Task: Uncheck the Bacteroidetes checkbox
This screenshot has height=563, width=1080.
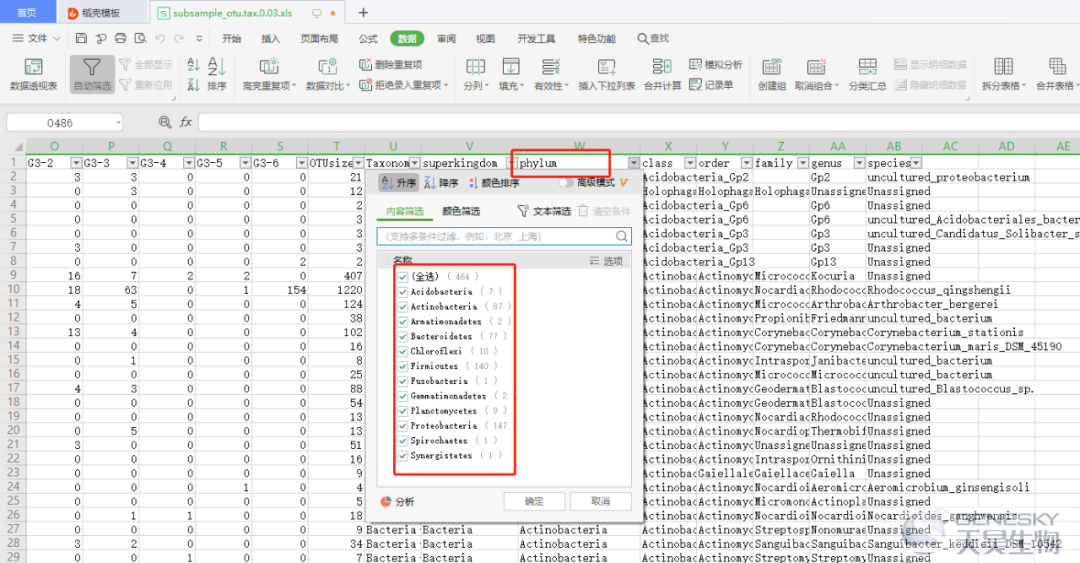Action: (x=403, y=336)
